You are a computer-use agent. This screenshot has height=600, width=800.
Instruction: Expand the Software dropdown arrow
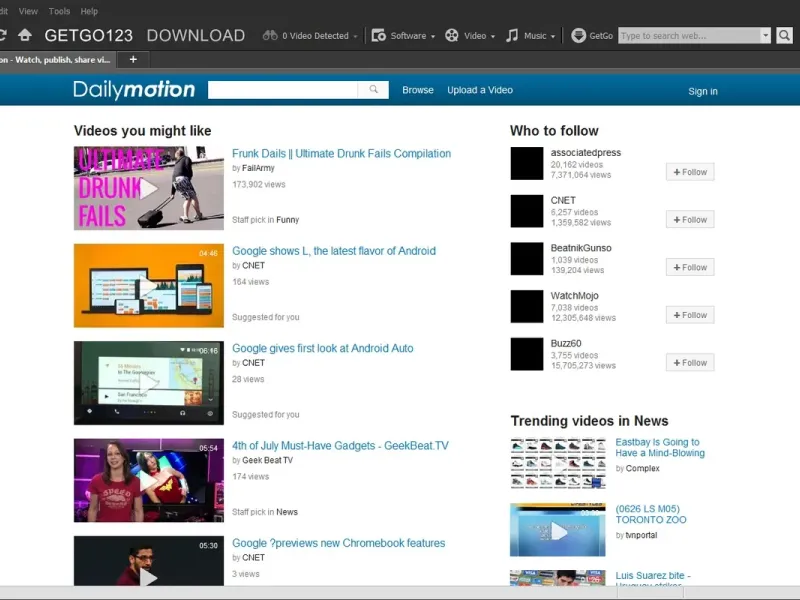click(x=433, y=37)
